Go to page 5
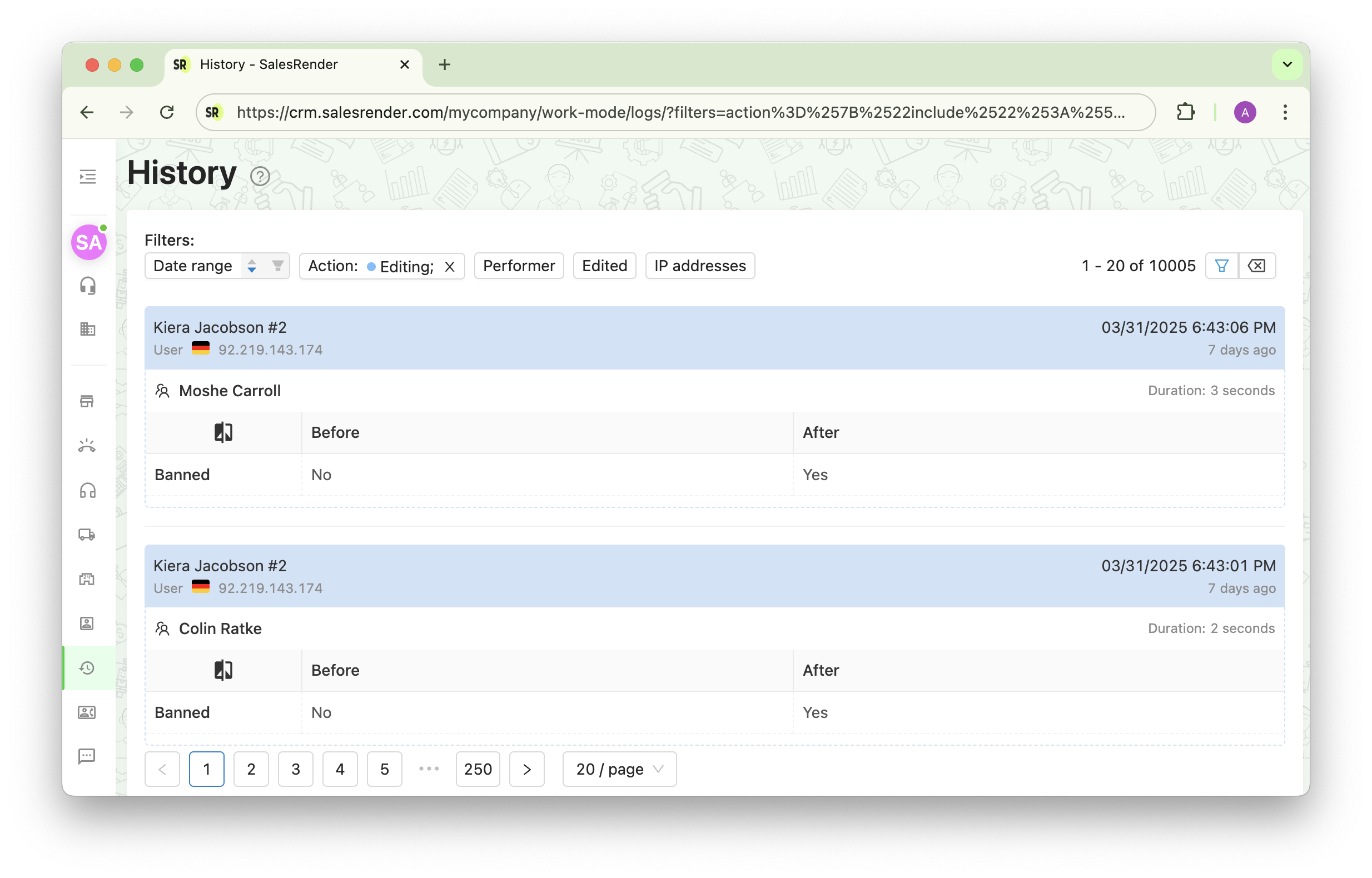Viewport: 1372px width, 878px height. click(384, 769)
